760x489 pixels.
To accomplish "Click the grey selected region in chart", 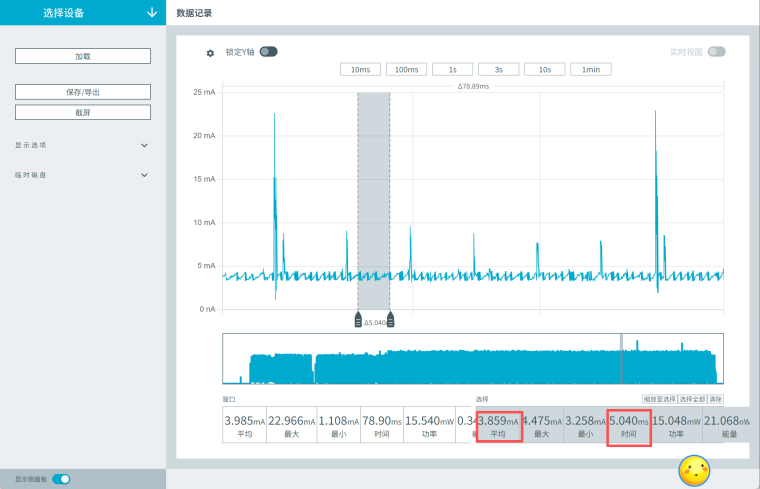I will [374, 201].
